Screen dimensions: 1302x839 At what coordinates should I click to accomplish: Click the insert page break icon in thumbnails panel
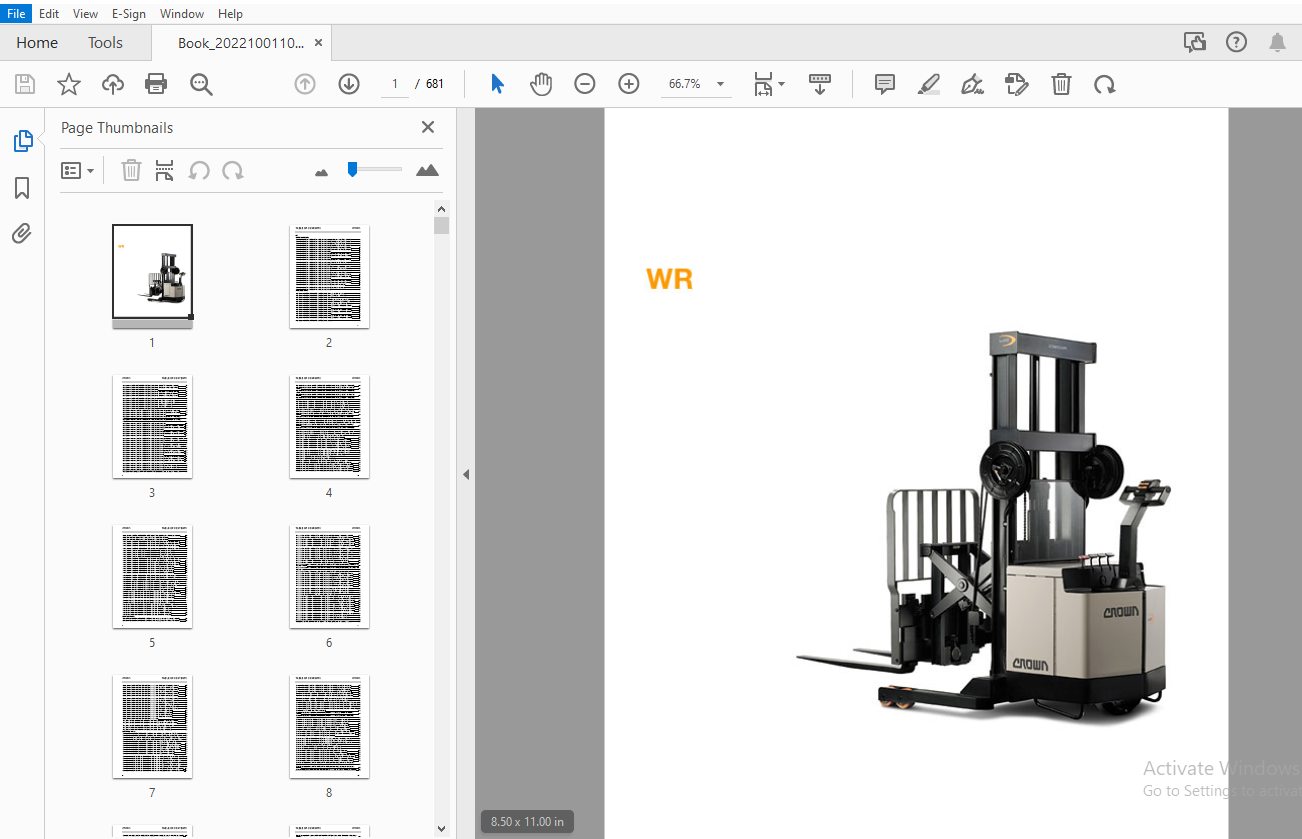point(165,171)
